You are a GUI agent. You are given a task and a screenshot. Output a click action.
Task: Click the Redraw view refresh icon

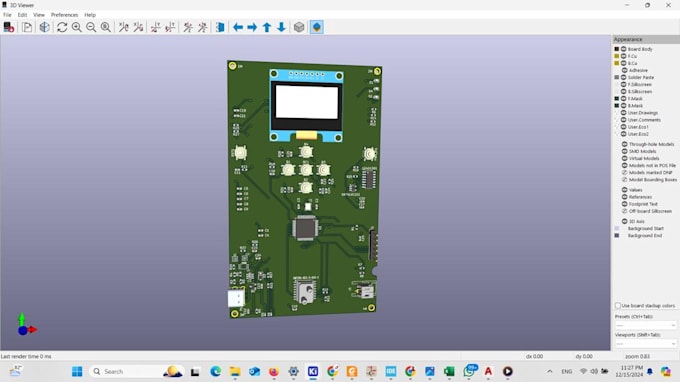point(62,27)
